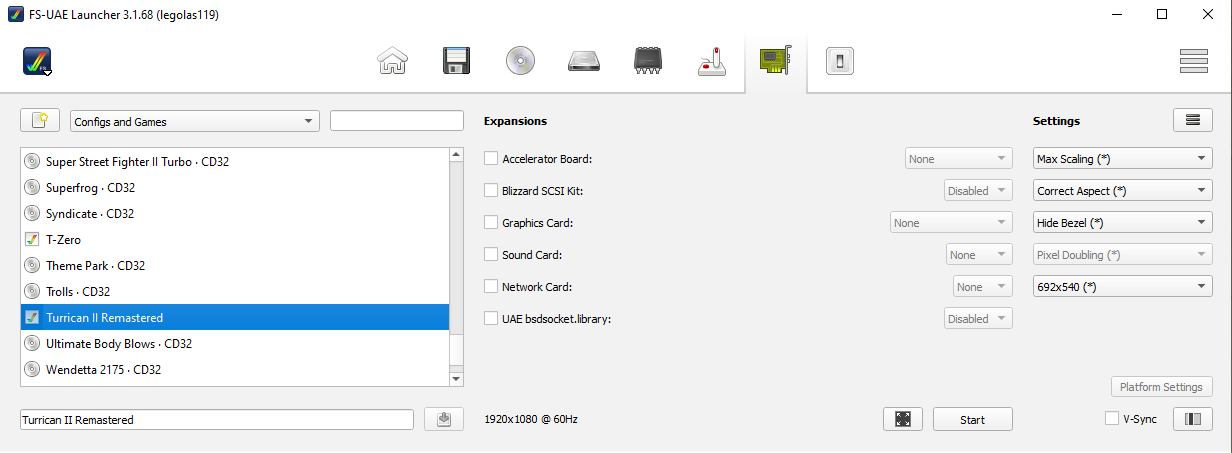The height and width of the screenshot is (453, 1232).
Task: Open the Max Scaling dropdown
Action: pos(1122,158)
